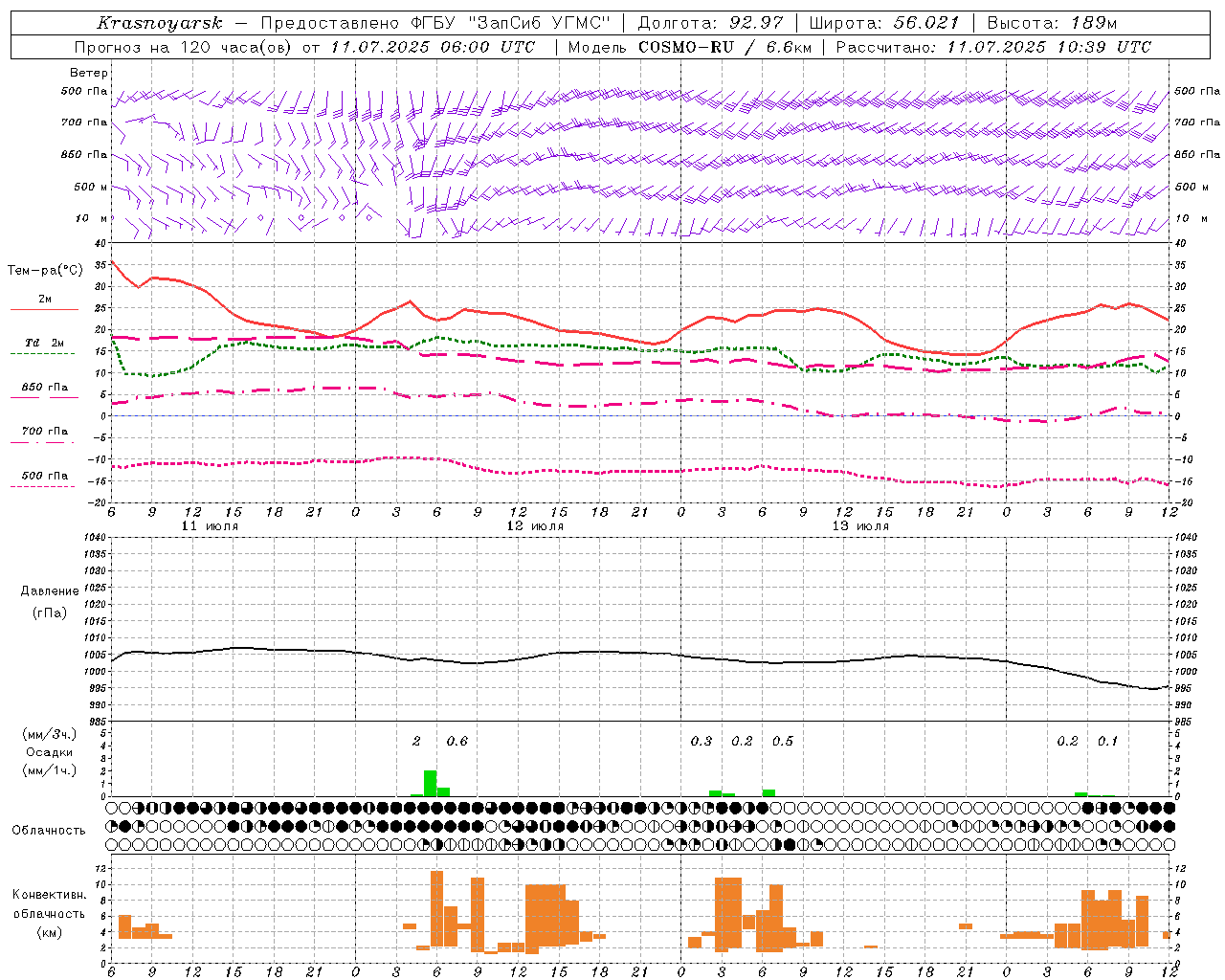The width and height of the screenshot is (1225, 980).
Task: Click the 1040 value on left pressure axis
Action: (x=95, y=537)
